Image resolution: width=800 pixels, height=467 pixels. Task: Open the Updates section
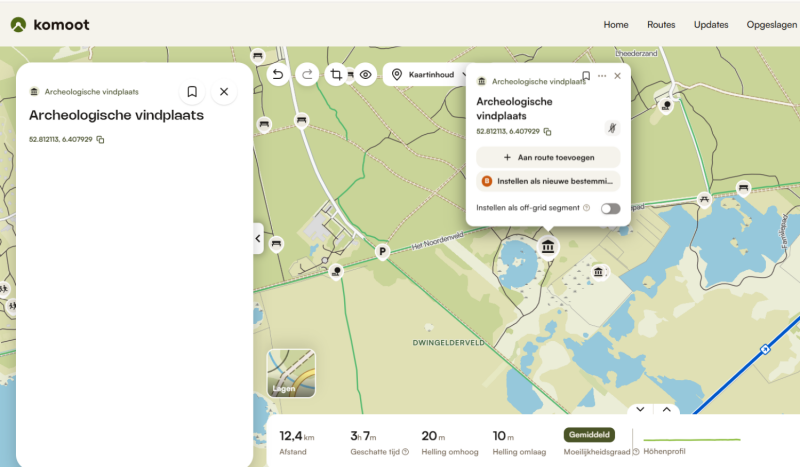coord(711,24)
